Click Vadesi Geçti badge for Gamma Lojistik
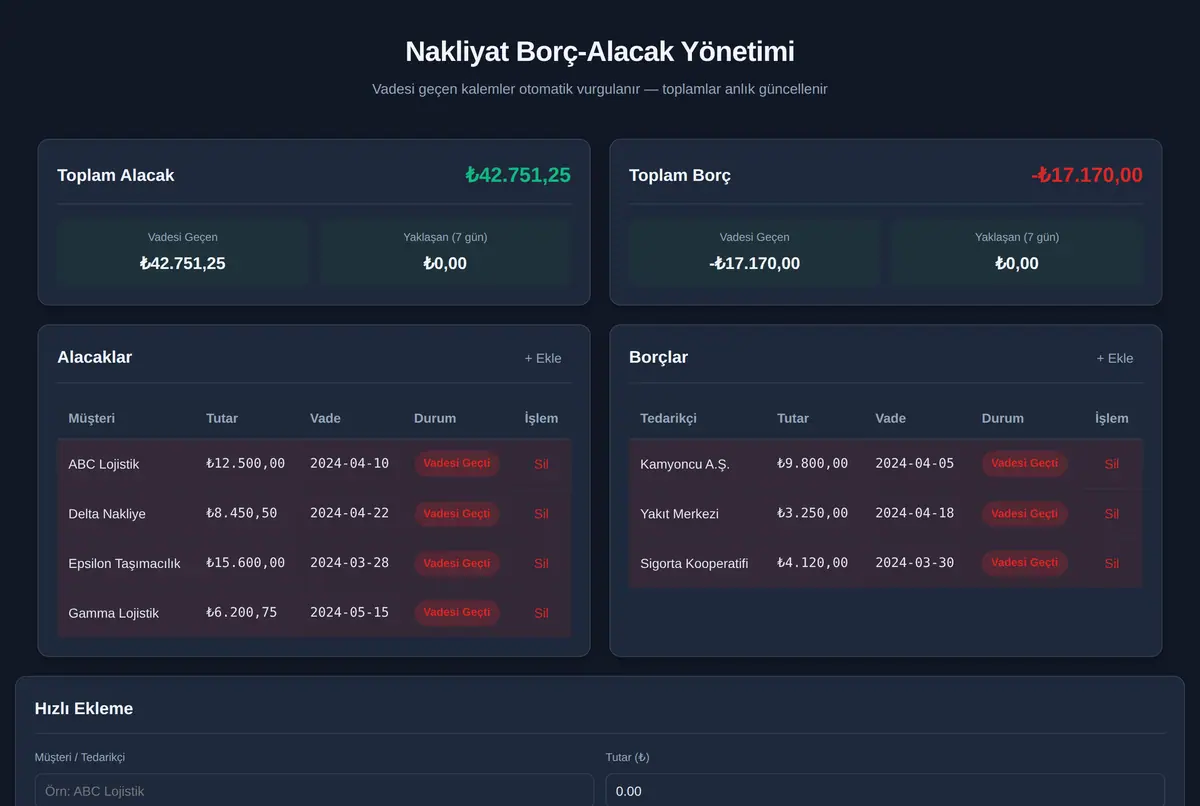 457,613
